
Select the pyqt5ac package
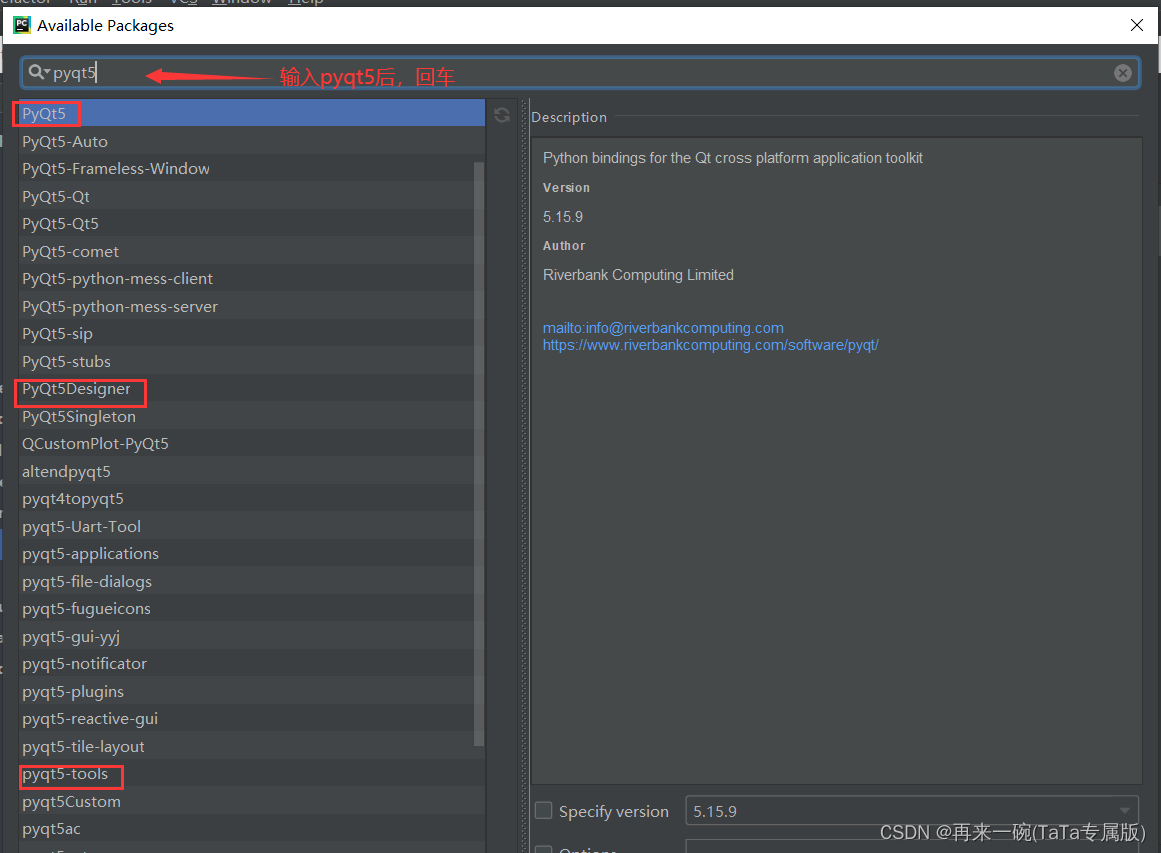pos(252,829)
